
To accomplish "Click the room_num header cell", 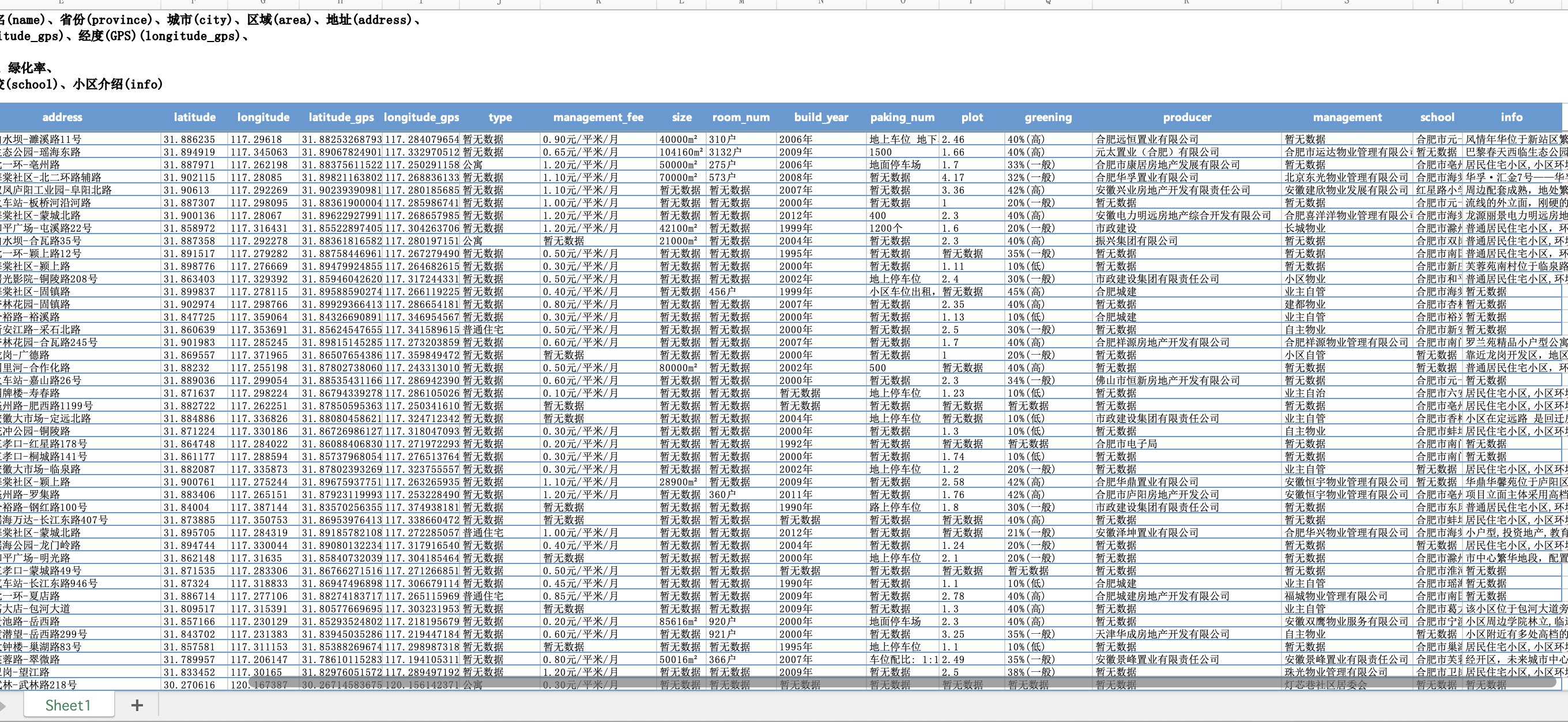I will (x=741, y=117).
